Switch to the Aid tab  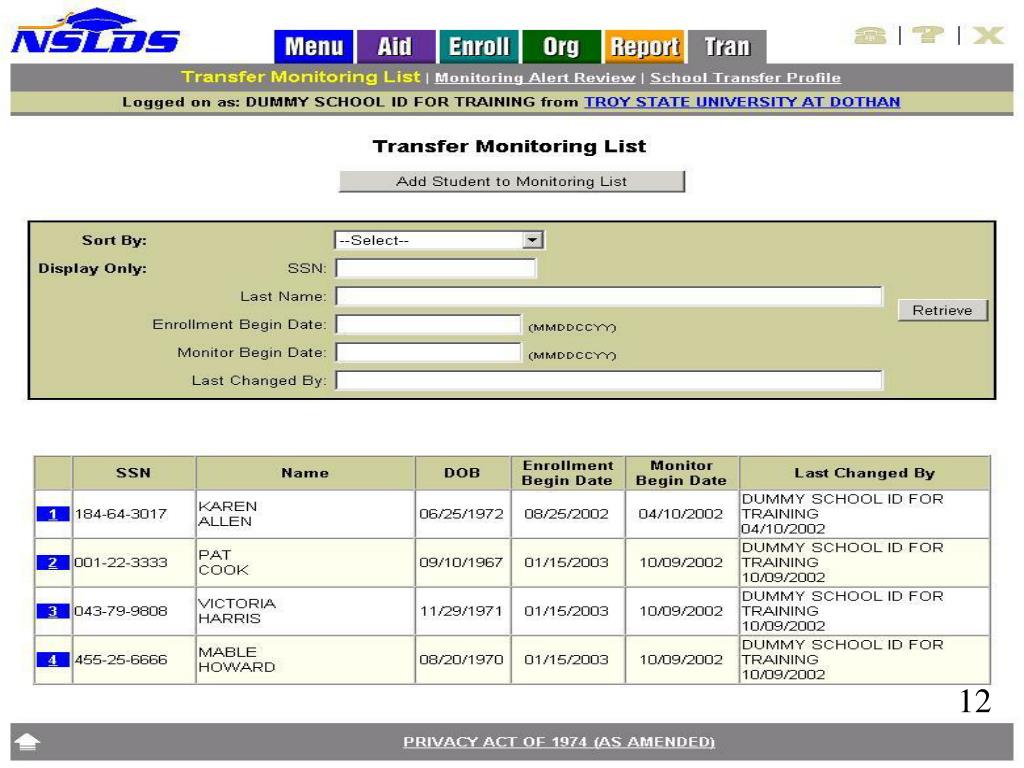tap(396, 46)
